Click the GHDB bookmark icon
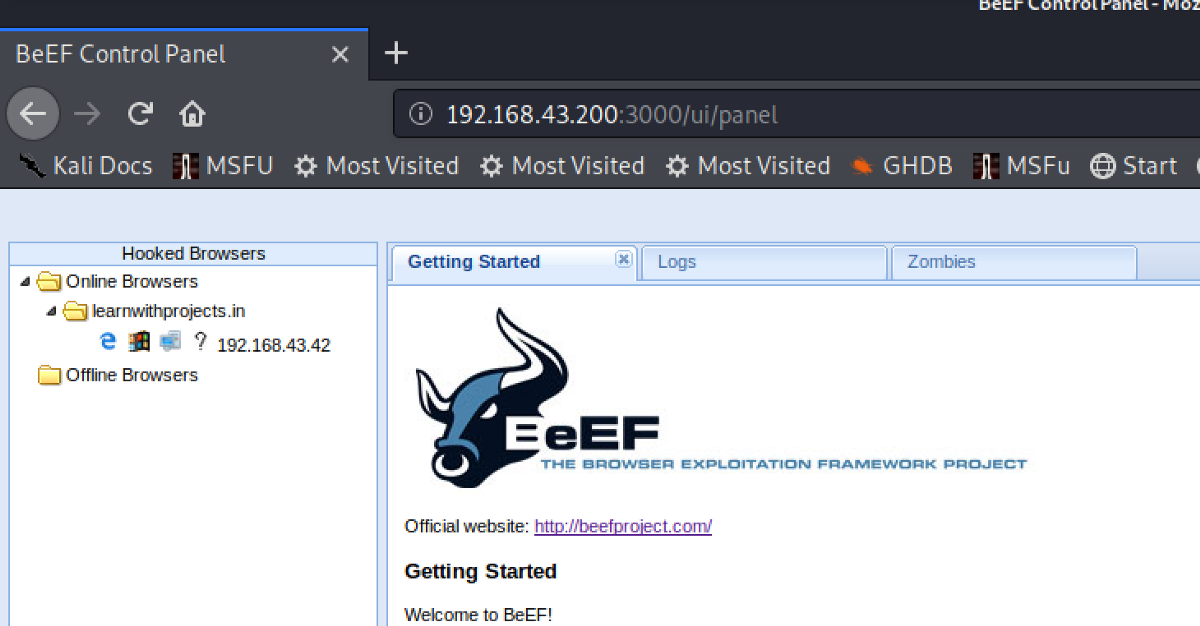This screenshot has height=626, width=1200. (x=862, y=166)
